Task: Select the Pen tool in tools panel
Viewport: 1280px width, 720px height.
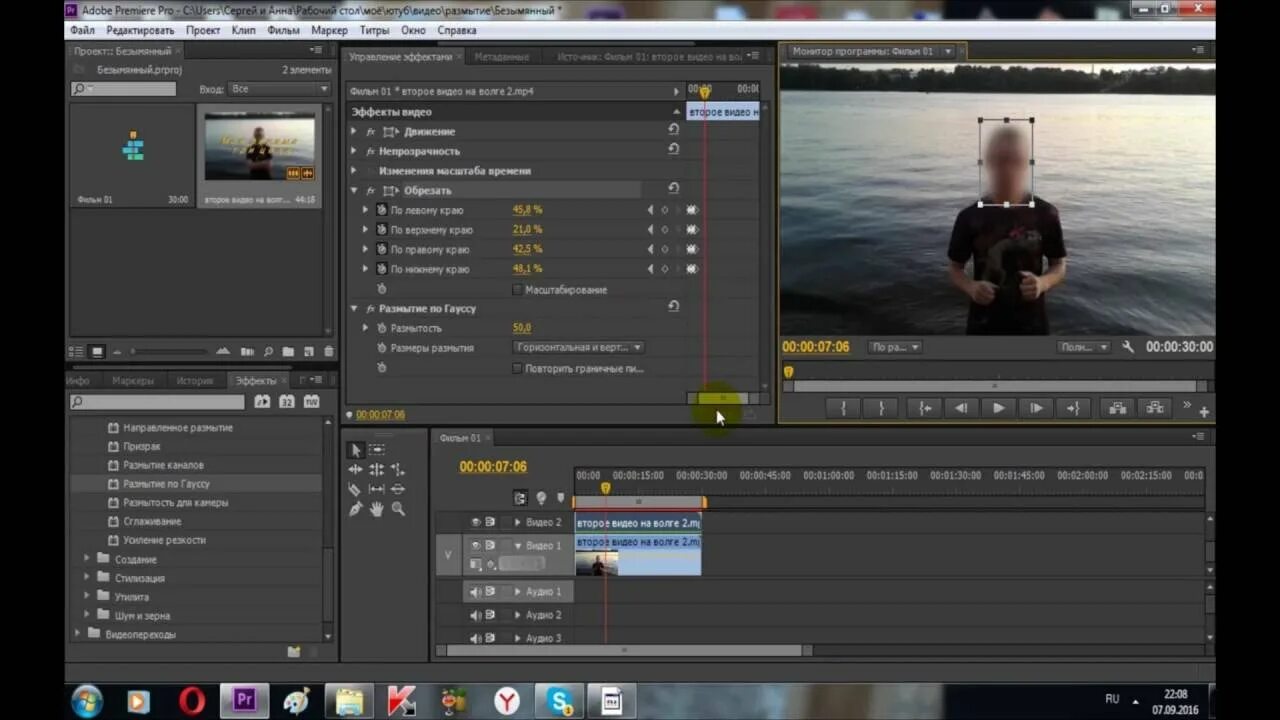Action: [x=355, y=509]
